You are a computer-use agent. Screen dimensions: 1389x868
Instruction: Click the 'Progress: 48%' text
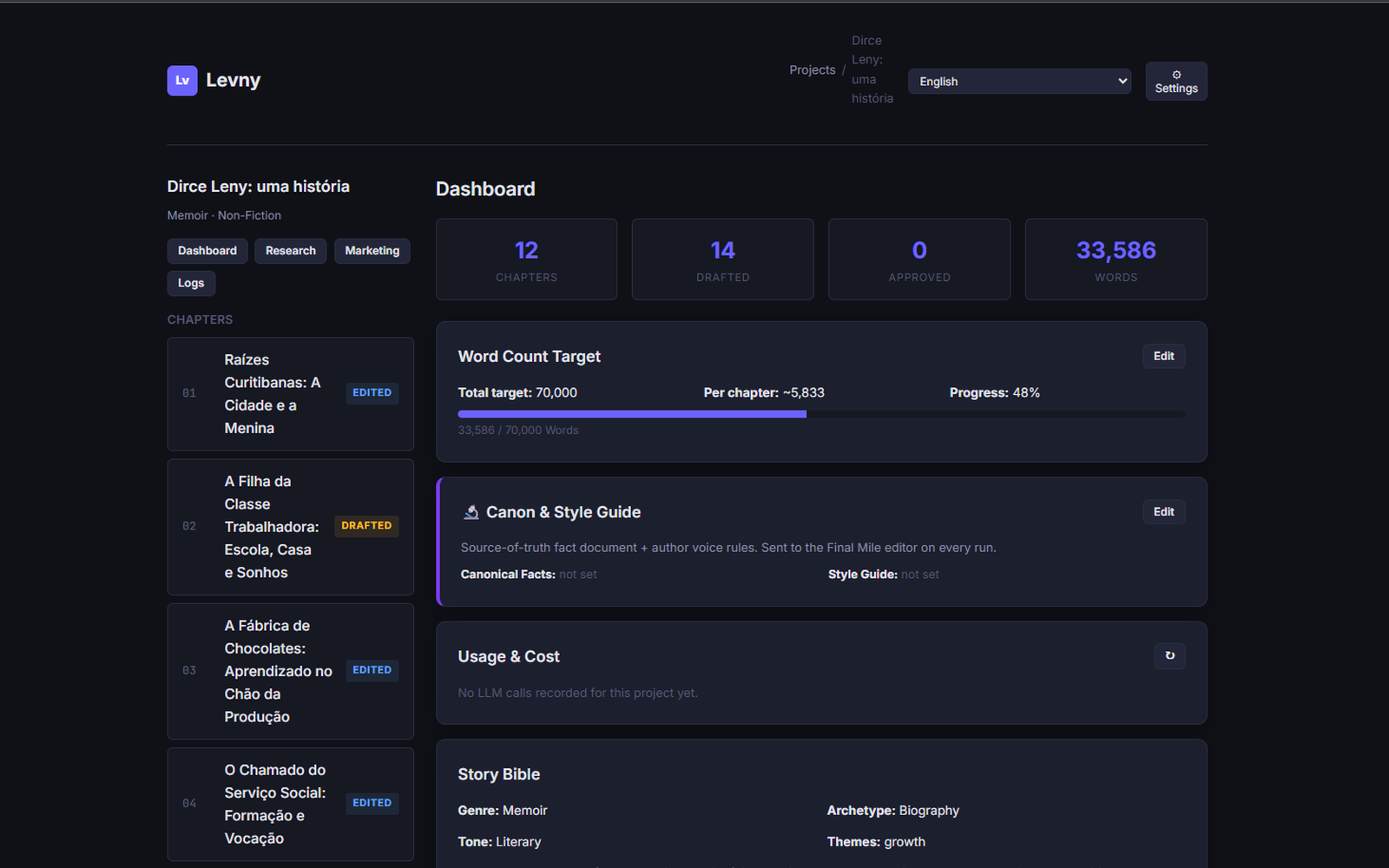click(x=995, y=393)
